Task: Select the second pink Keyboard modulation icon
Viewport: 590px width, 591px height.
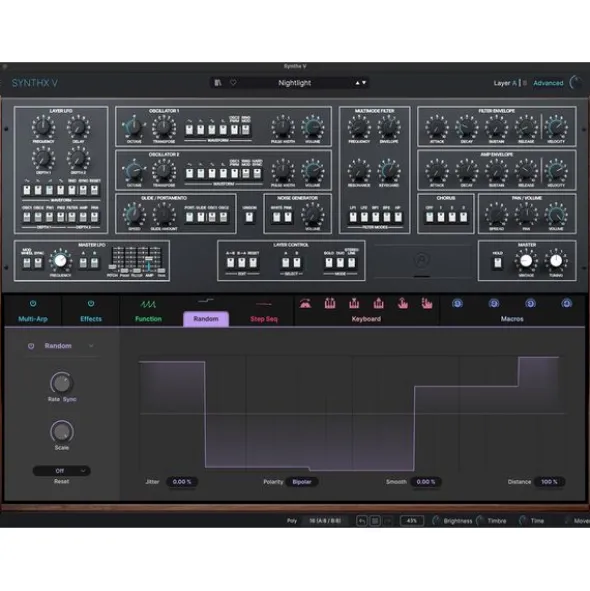Action: [330, 303]
